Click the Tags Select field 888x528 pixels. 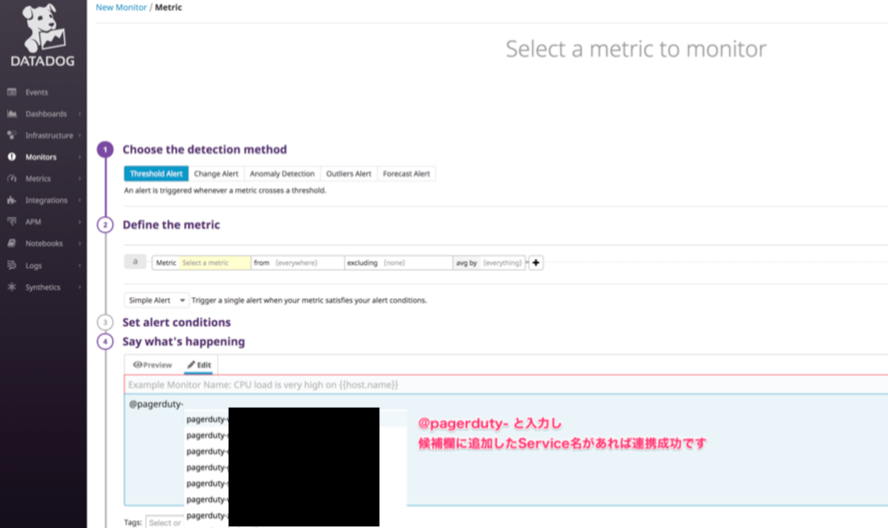[165, 522]
